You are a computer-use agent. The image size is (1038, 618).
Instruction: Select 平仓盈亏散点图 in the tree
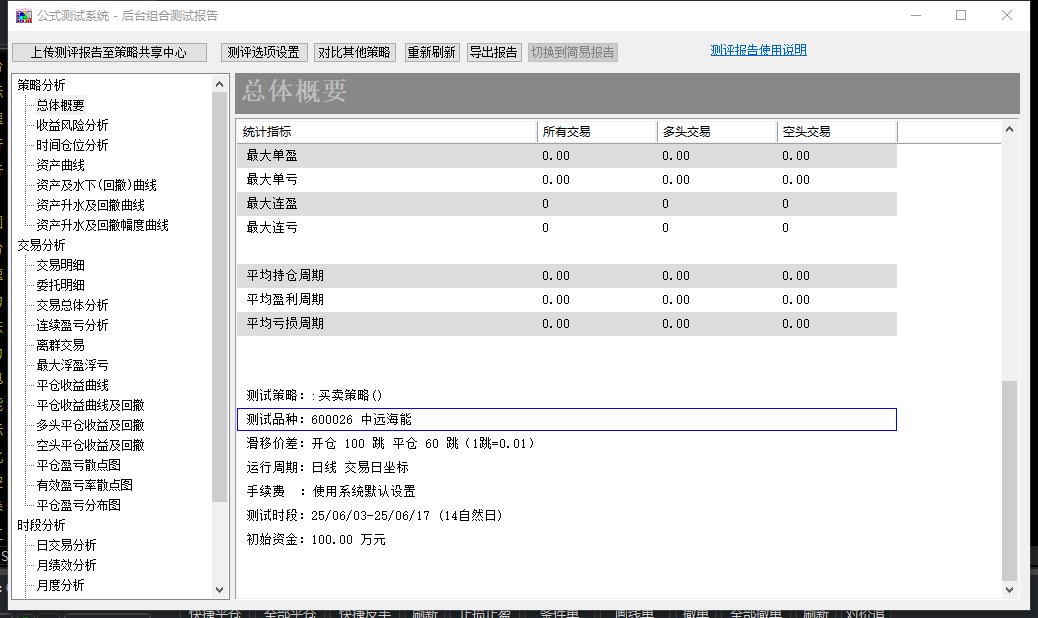coord(78,465)
